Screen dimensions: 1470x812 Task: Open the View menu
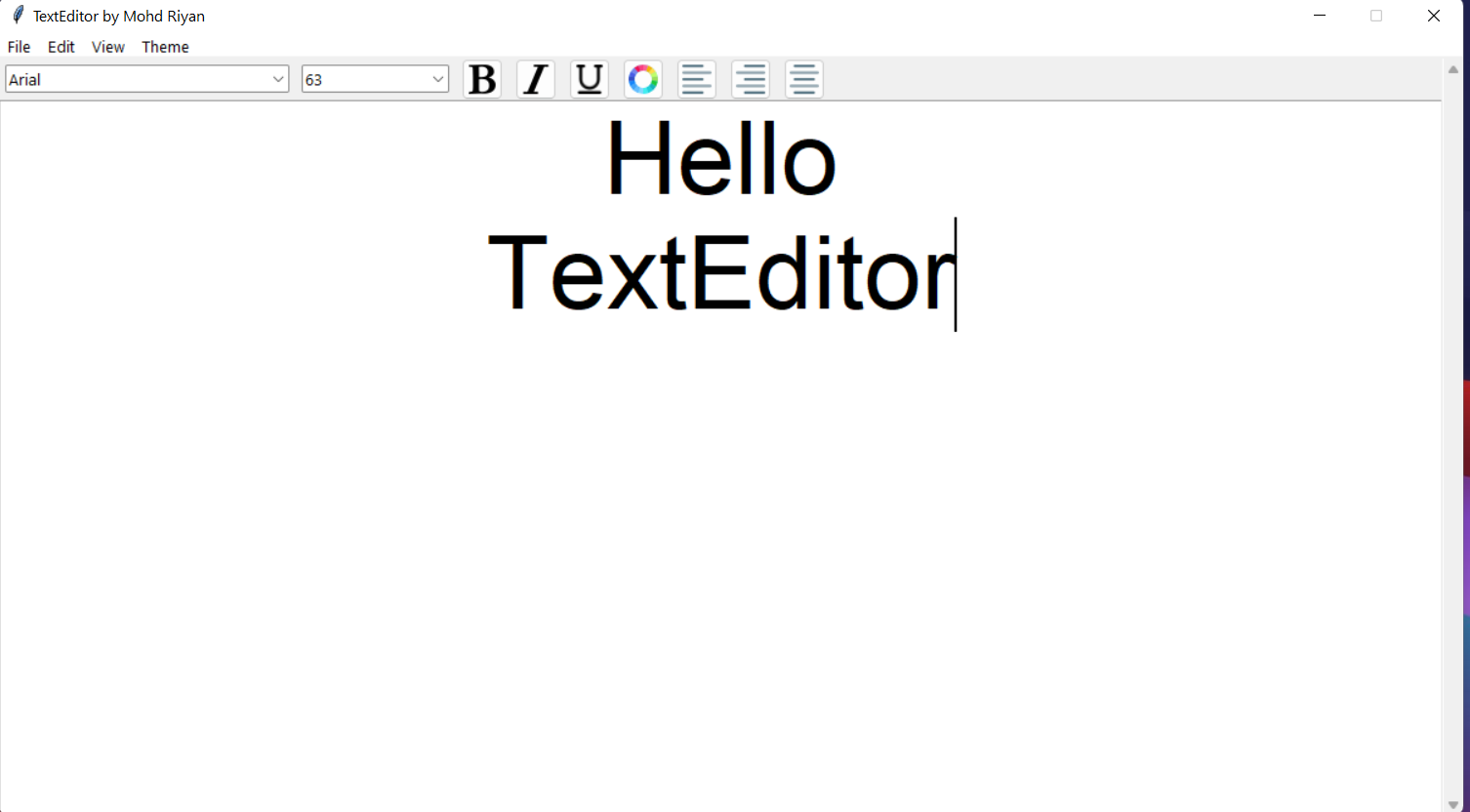pos(107,46)
